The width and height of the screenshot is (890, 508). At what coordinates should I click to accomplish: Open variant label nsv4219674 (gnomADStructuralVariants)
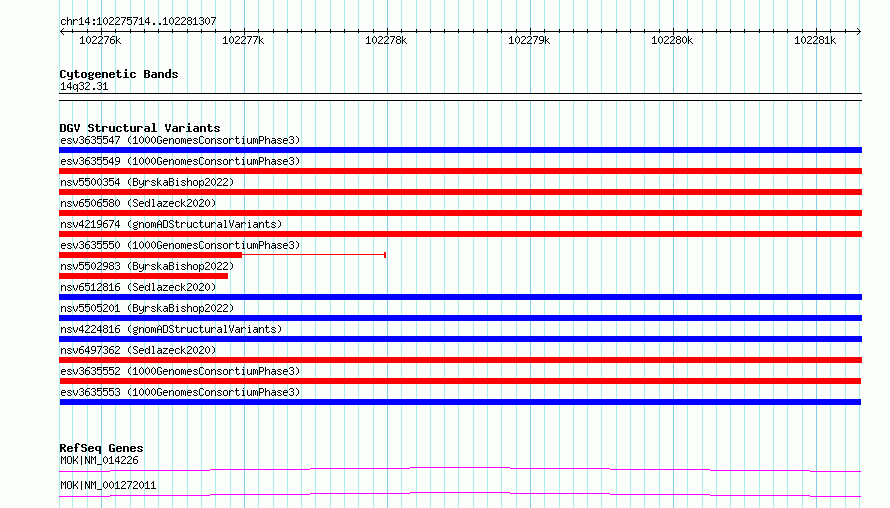click(x=171, y=224)
